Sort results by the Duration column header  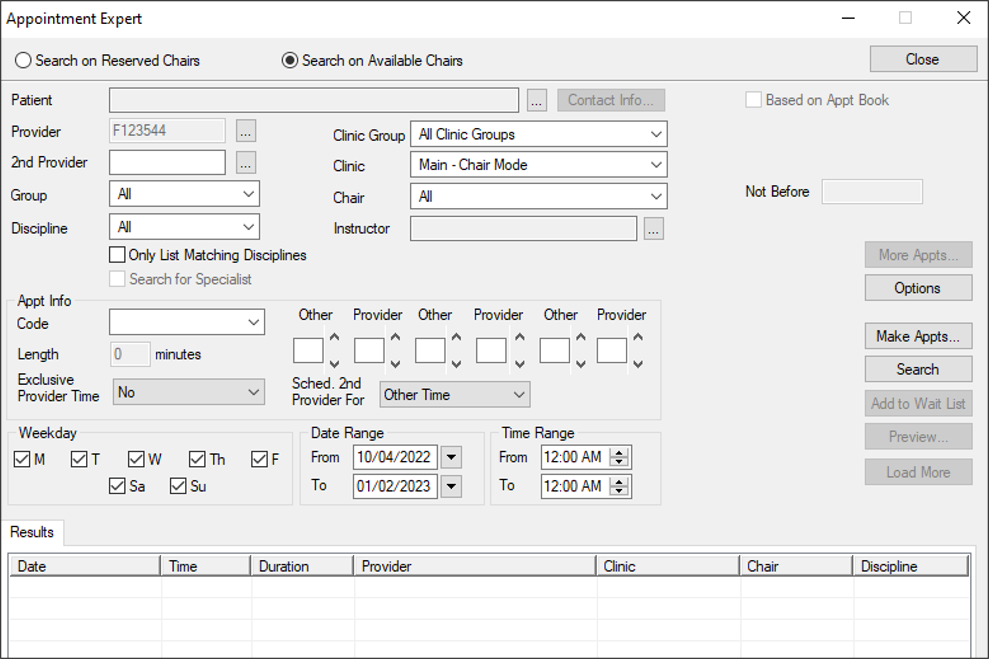tap(302, 566)
